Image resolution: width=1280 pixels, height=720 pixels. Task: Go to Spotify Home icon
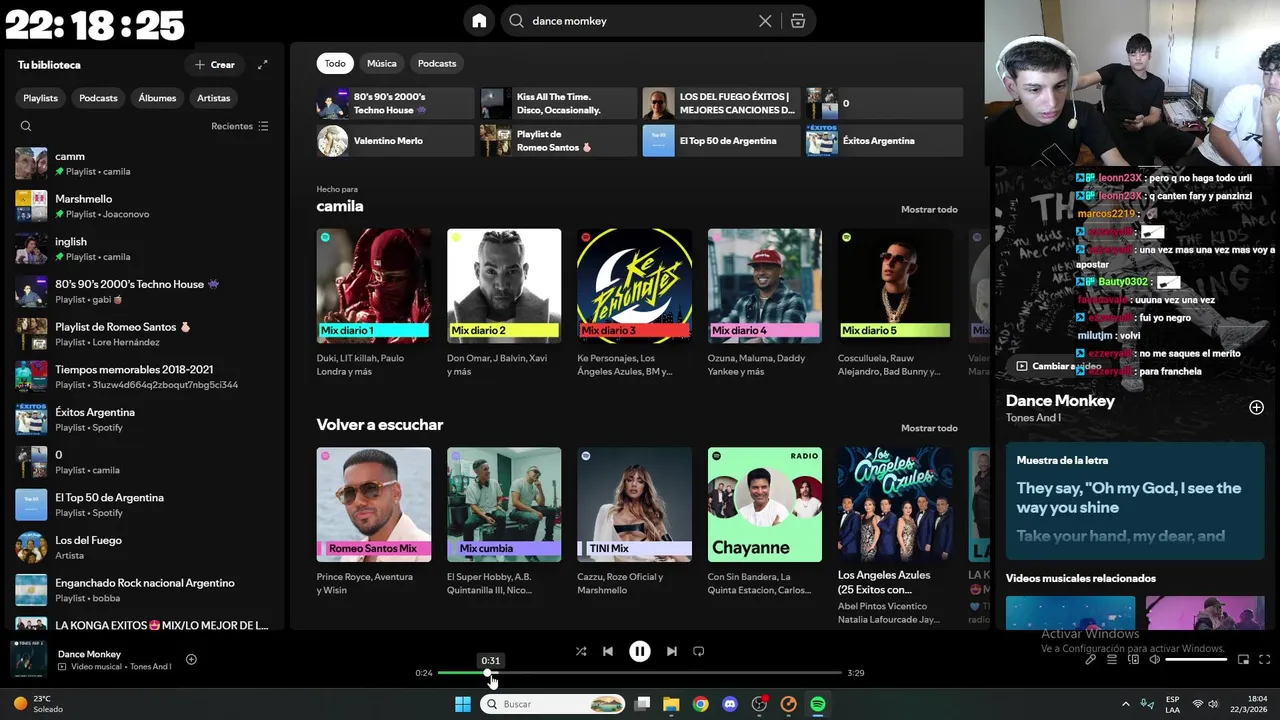point(479,21)
